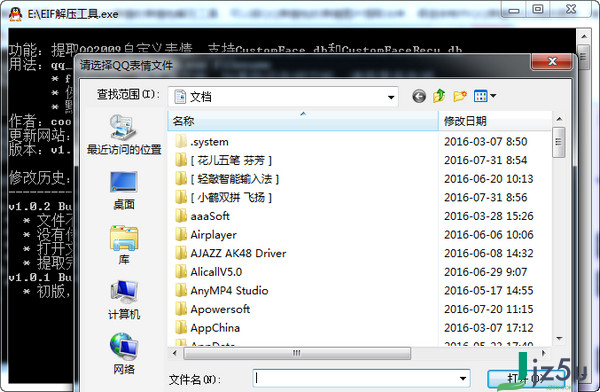The width and height of the screenshot is (600, 392).
Task: Select the .system folder icon
Action: (181, 141)
